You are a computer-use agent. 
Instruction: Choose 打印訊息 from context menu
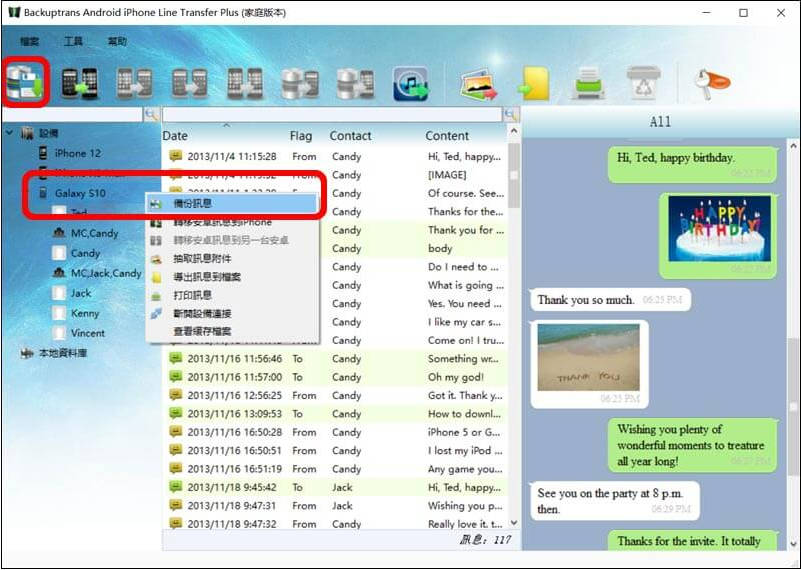(232, 295)
